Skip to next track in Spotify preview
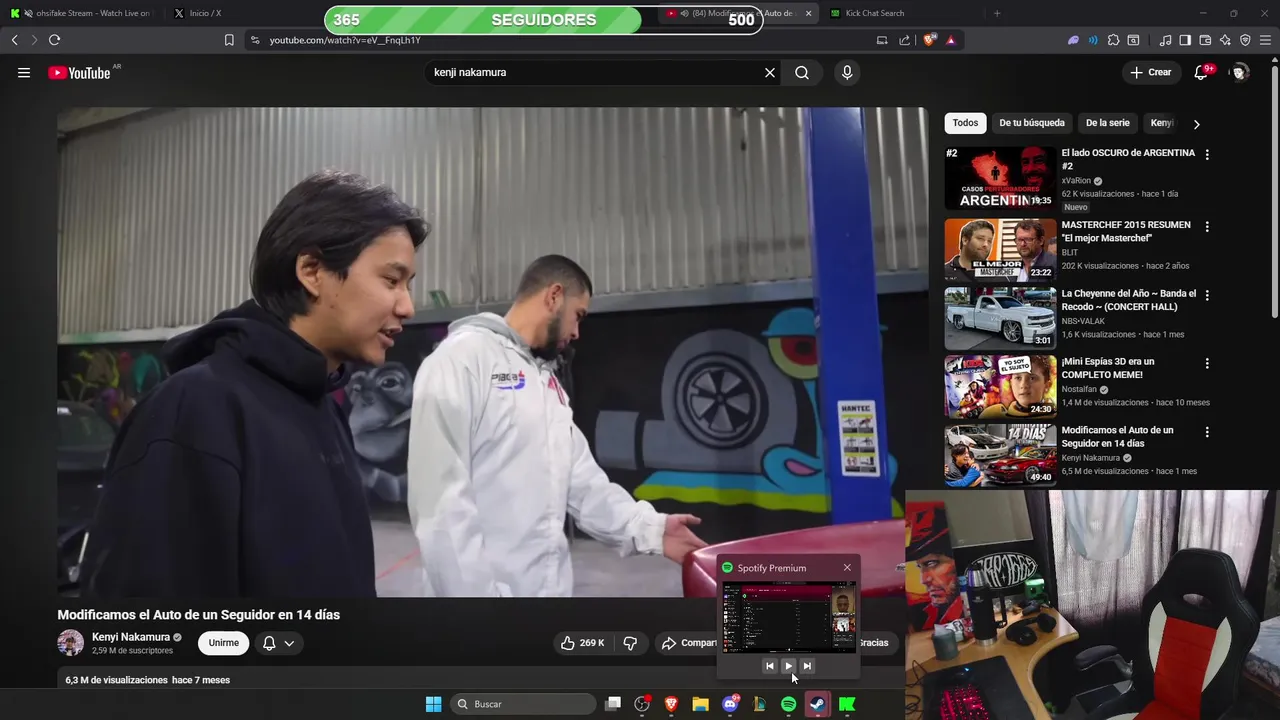The image size is (1280, 720). pos(807,666)
